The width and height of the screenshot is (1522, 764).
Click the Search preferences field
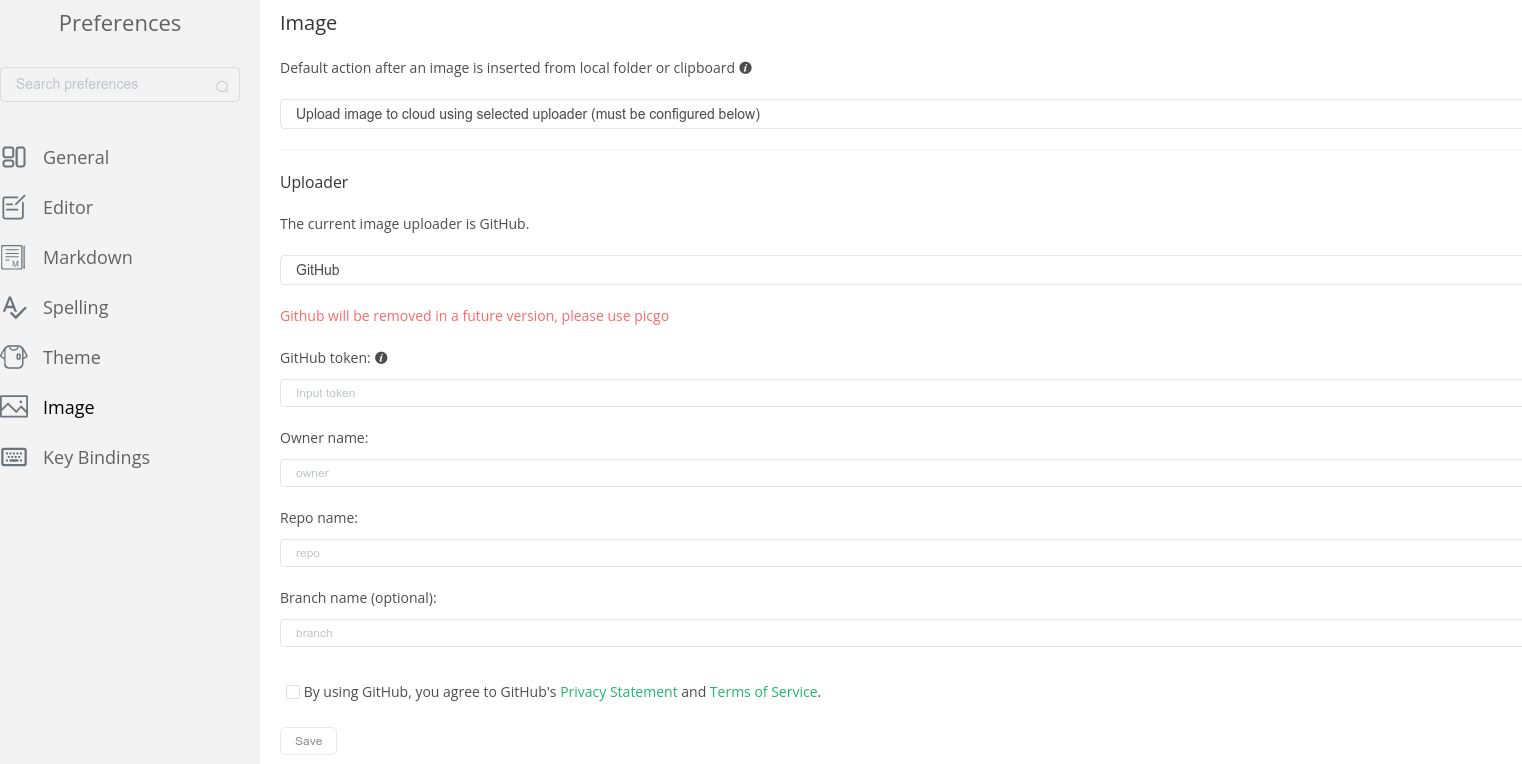pos(110,84)
